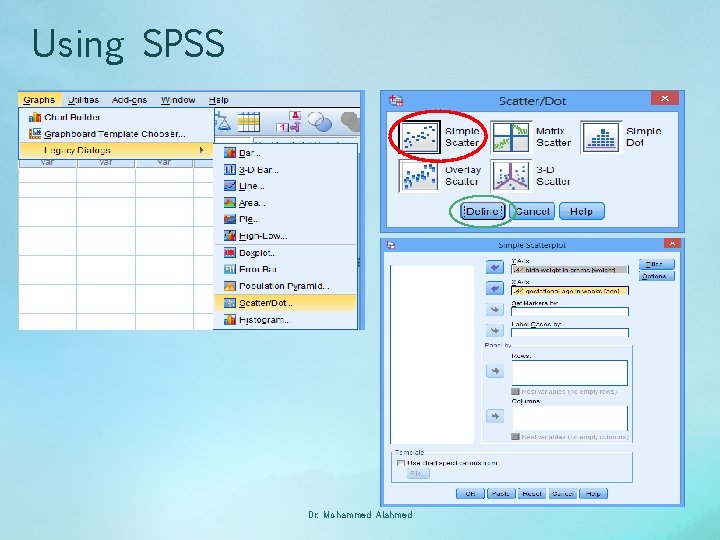Click the Label Cases by field
The height and width of the screenshot is (540, 720).
coord(569,332)
